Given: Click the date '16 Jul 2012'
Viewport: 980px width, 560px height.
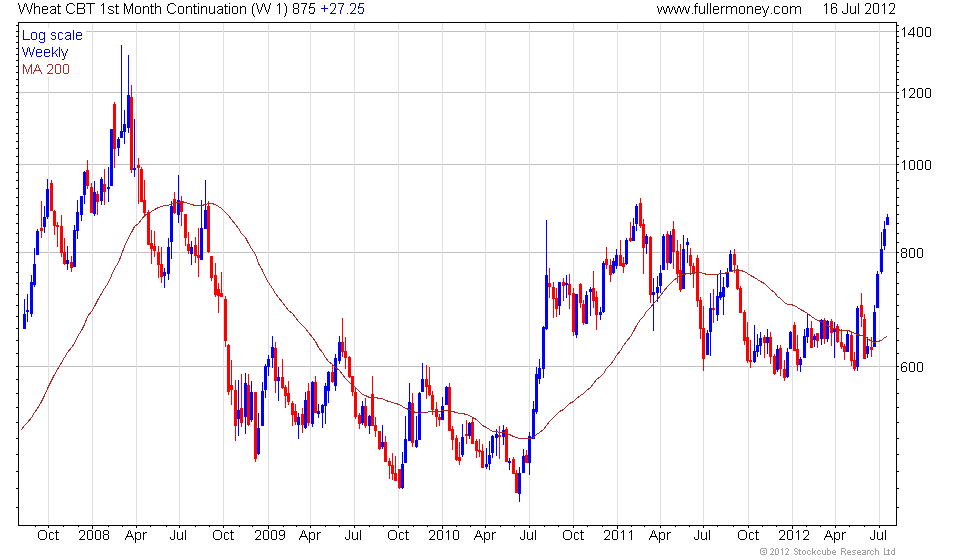Looking at the screenshot, I should click(859, 9).
